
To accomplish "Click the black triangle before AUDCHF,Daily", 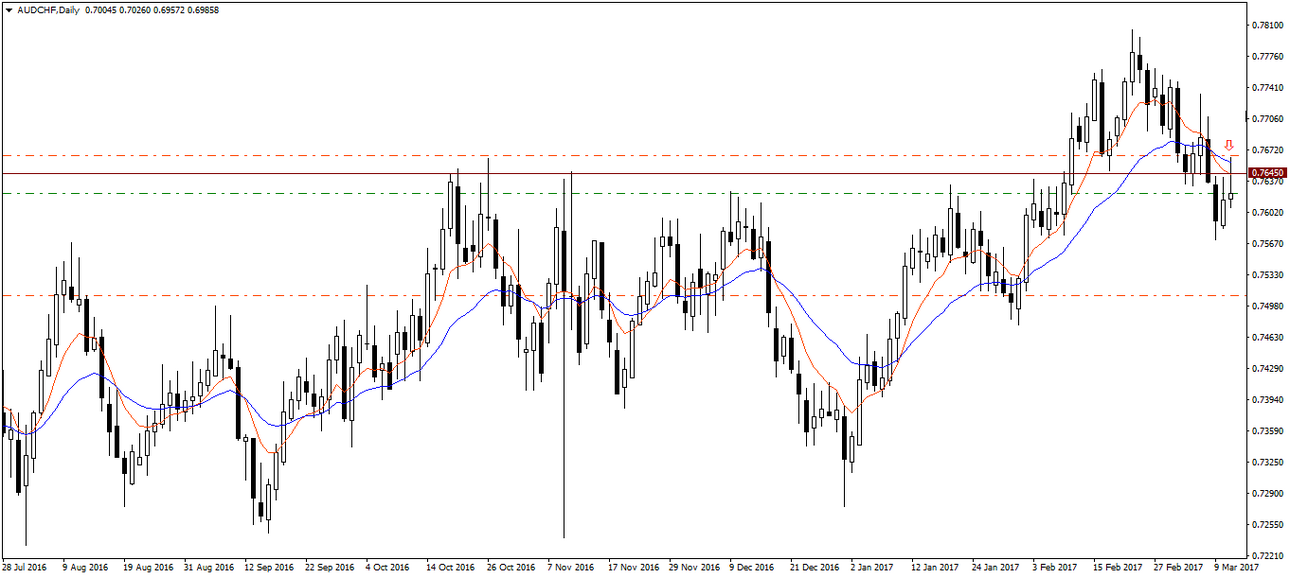I will 8,9.
